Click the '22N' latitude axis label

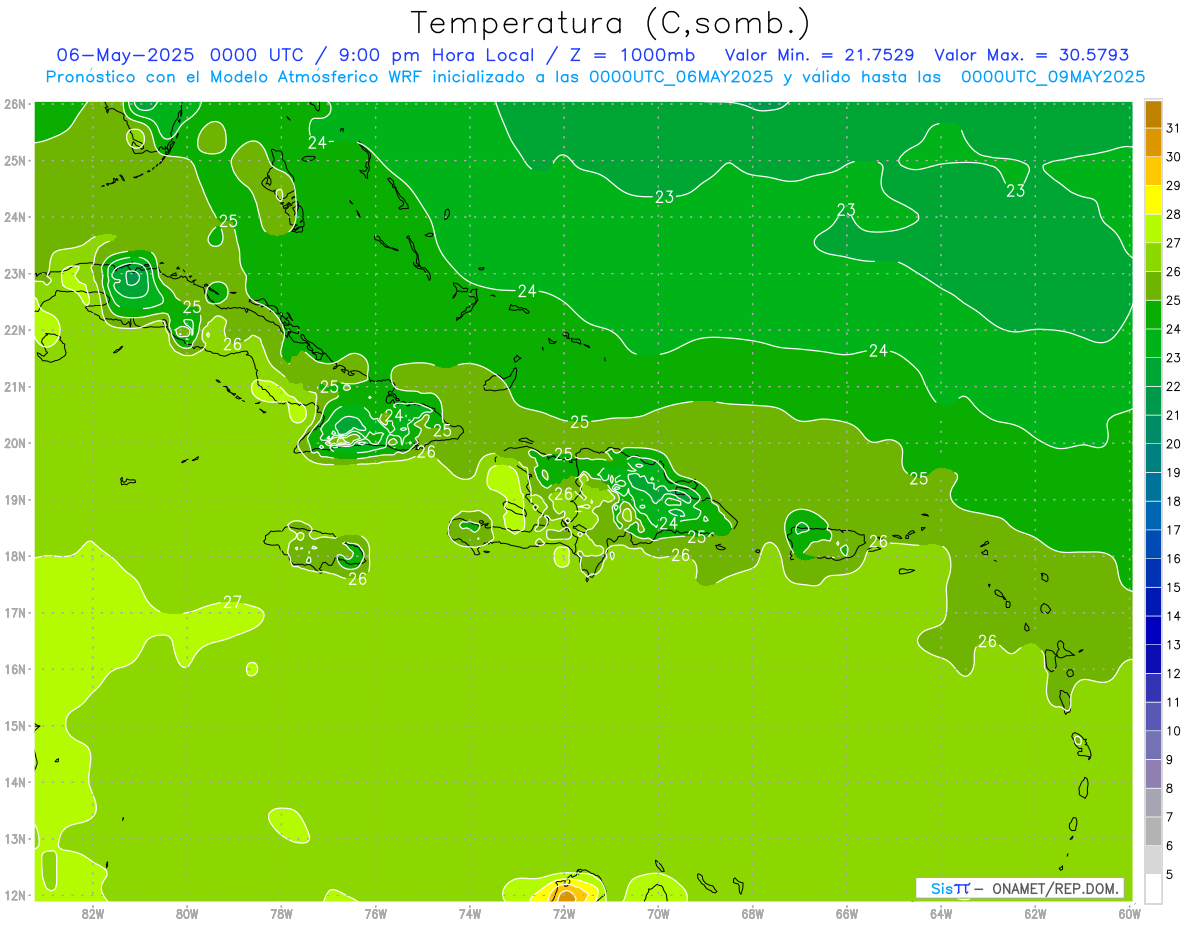click(14, 330)
